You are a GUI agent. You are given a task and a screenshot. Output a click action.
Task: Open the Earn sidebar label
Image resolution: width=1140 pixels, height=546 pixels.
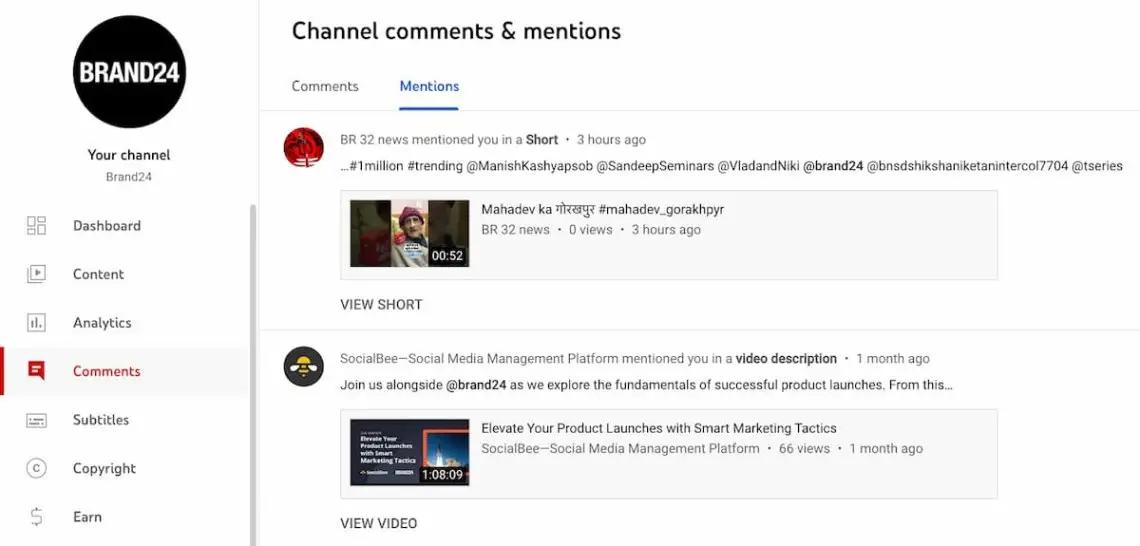(x=87, y=517)
